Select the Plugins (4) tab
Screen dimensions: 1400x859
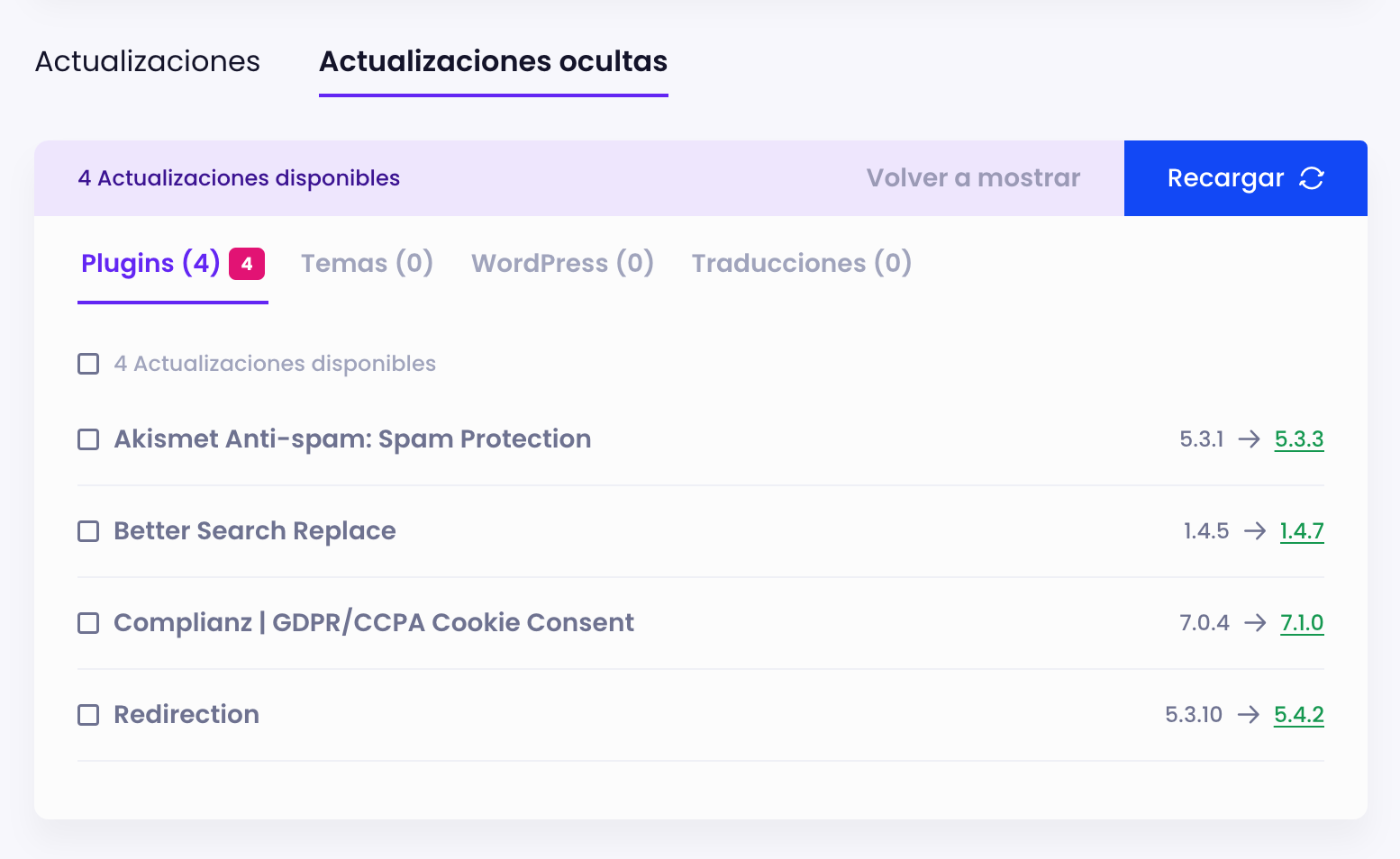click(x=150, y=263)
